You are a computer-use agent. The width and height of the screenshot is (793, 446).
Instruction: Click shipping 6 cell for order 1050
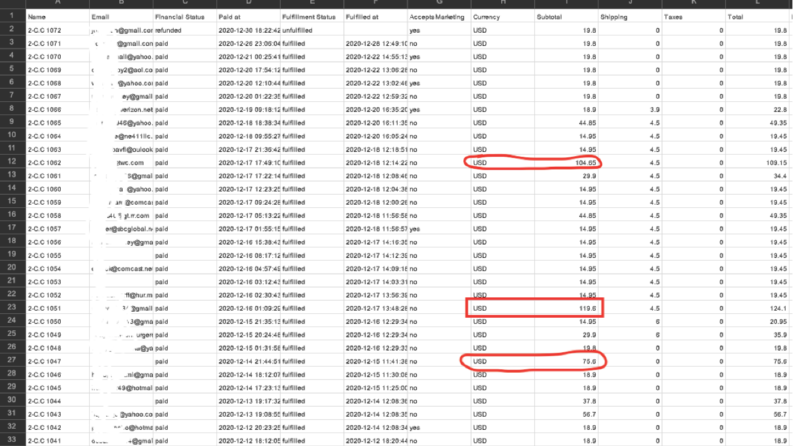point(630,322)
